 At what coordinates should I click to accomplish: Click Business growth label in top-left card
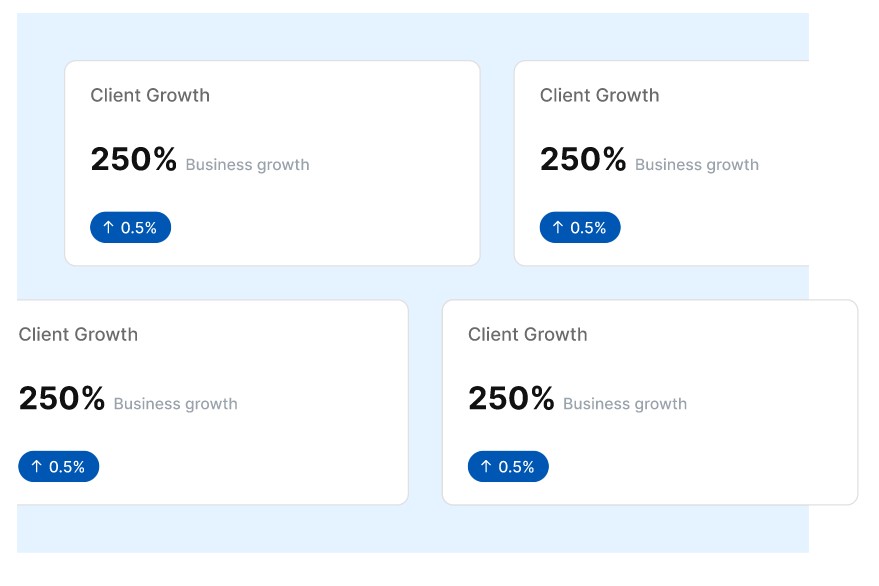(247, 165)
